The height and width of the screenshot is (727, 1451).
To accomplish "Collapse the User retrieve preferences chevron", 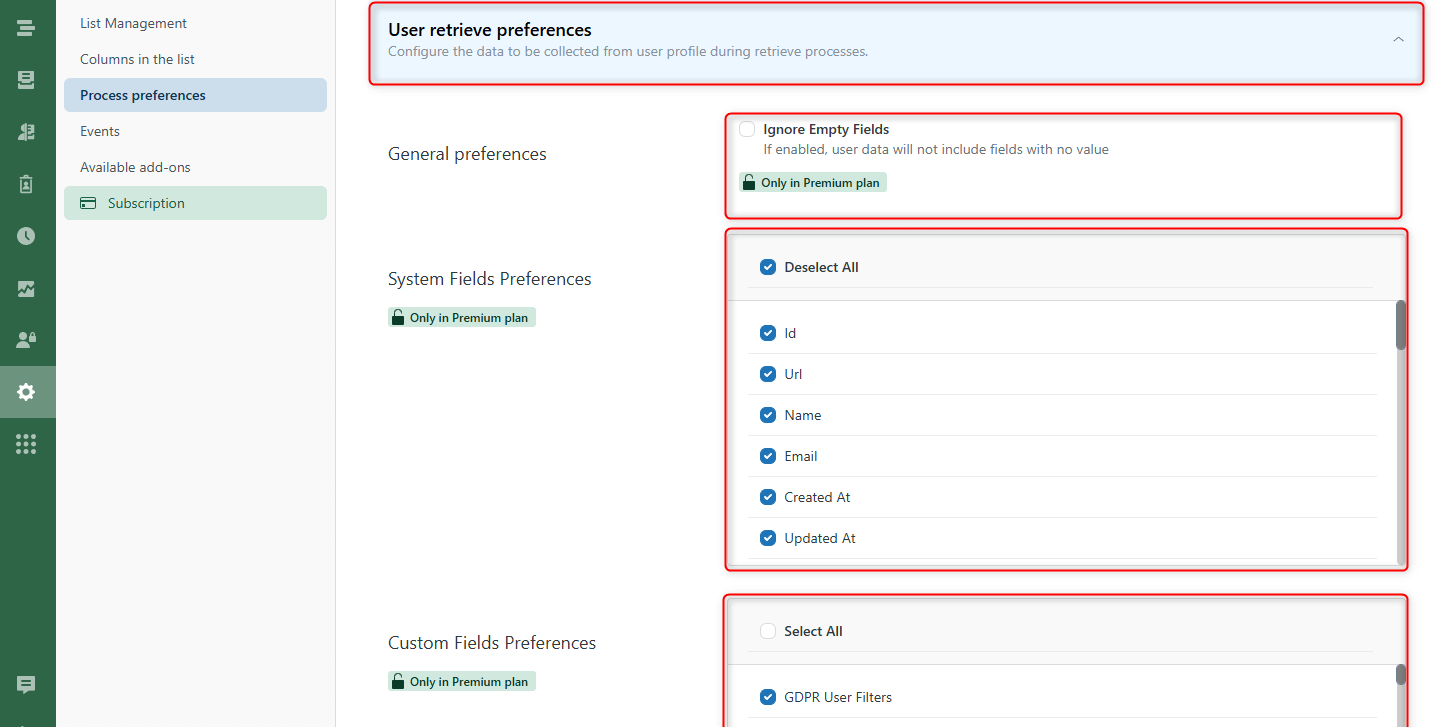I will pos(1398,40).
